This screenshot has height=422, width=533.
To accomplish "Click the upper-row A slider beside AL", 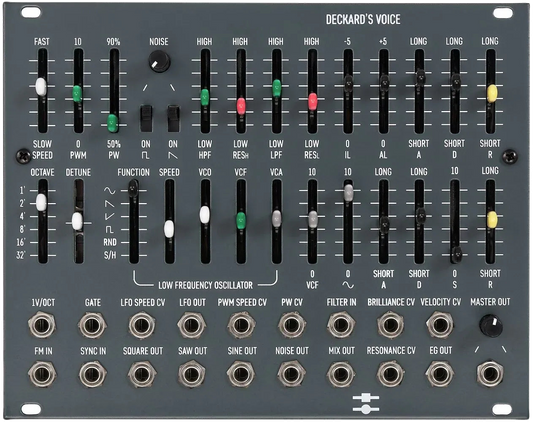I will click(x=421, y=78).
